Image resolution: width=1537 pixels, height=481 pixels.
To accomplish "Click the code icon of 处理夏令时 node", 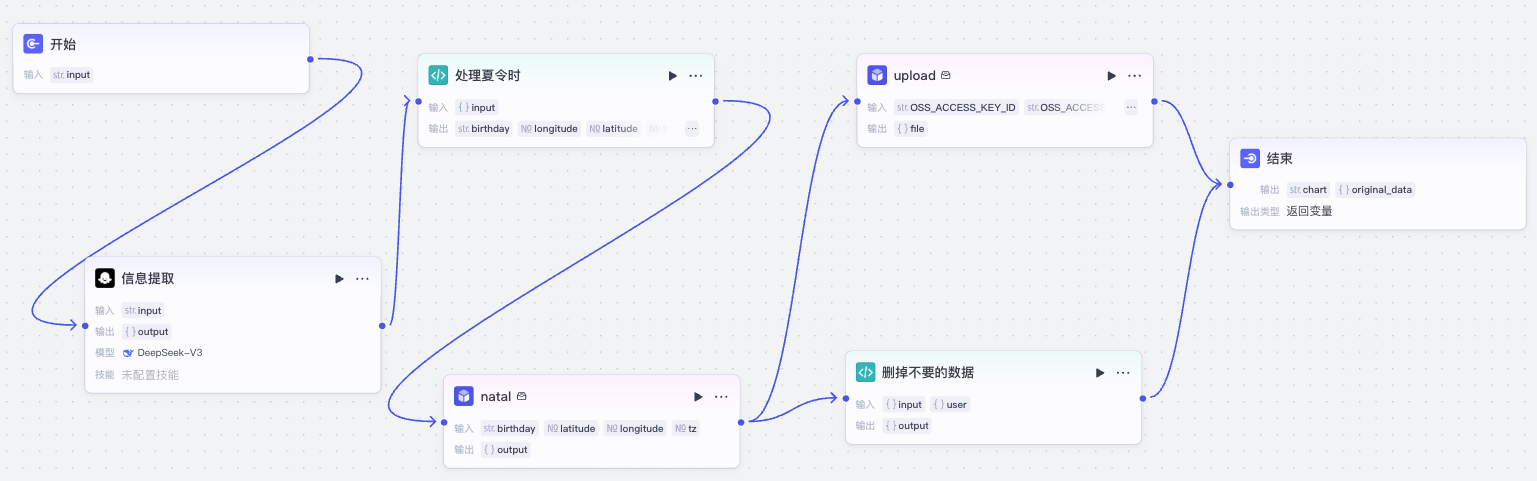I will 437,75.
